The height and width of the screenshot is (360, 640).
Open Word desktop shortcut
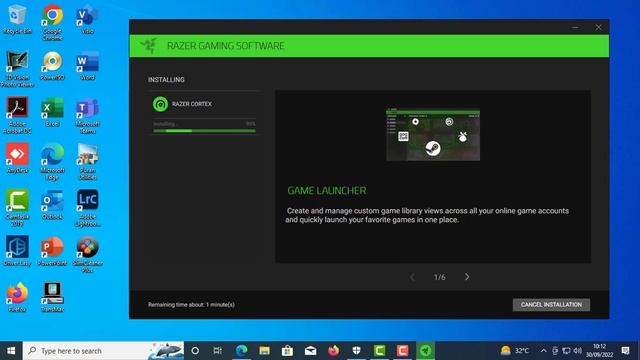(87, 66)
